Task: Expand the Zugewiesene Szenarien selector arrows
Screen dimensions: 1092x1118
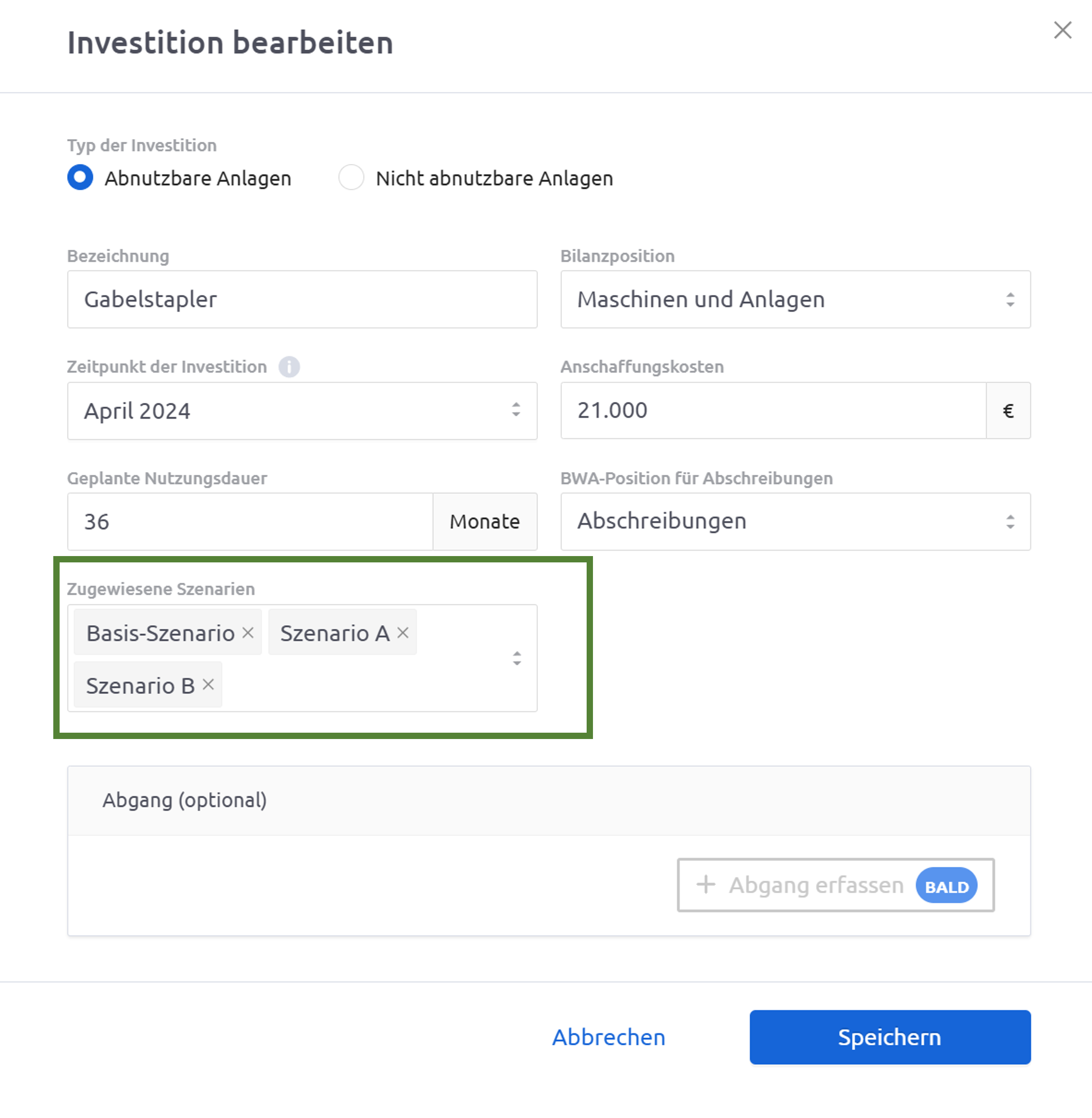Action: 517,658
